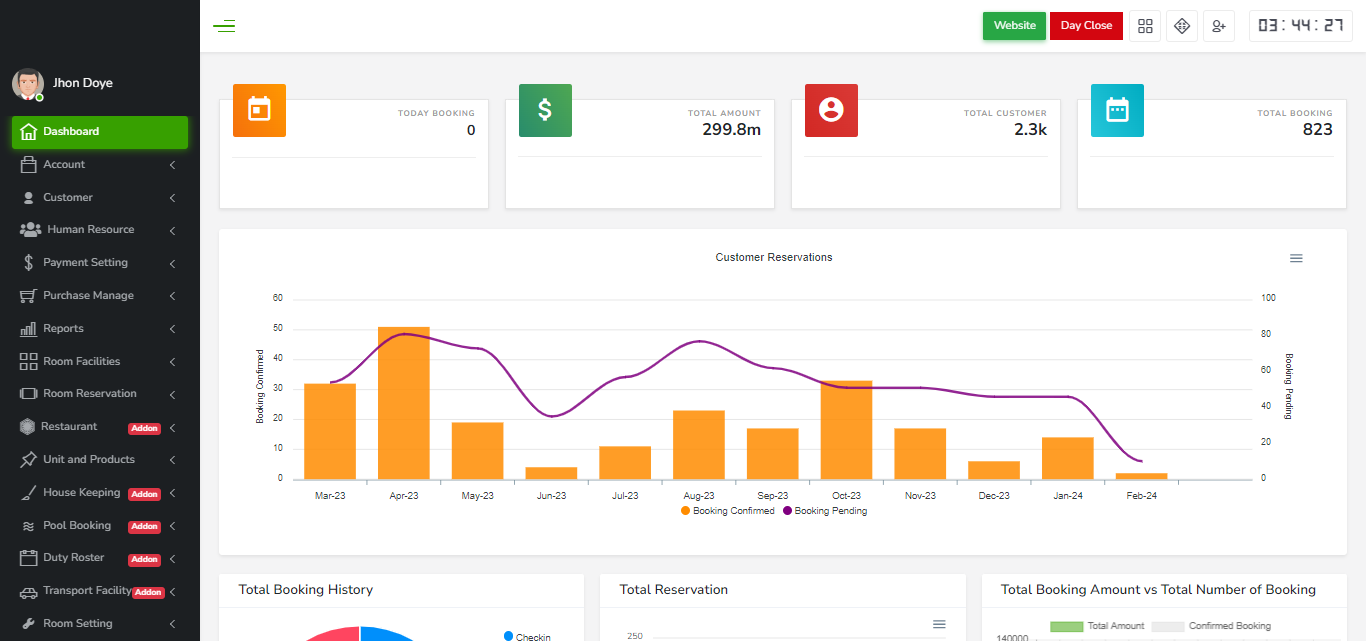Click the green Total Amount dollar icon
1366x641 pixels.
545,110
